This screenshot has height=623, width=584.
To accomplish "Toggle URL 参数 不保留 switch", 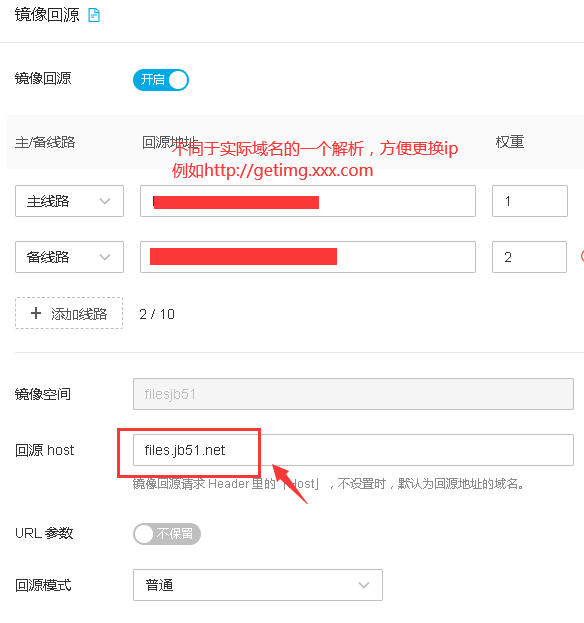I will click(167, 534).
